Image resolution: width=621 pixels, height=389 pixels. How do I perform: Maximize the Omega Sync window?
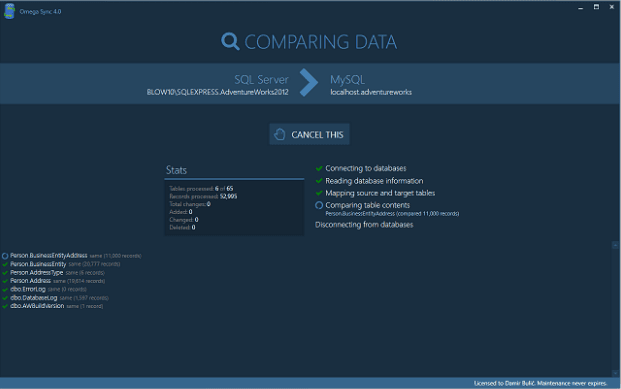[x=596, y=7]
